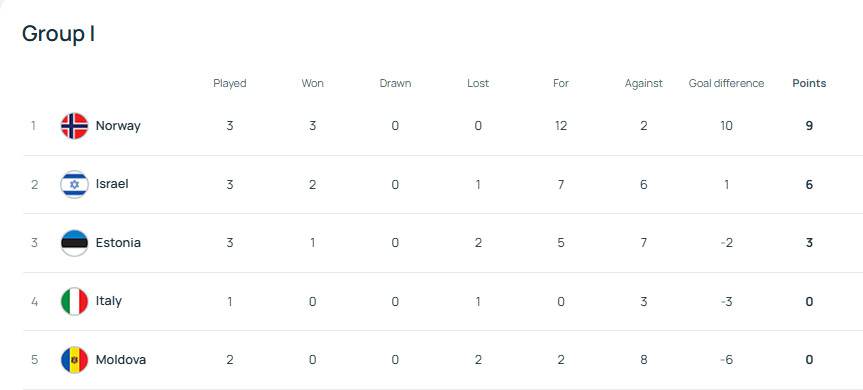Click the Won column header

click(312, 84)
